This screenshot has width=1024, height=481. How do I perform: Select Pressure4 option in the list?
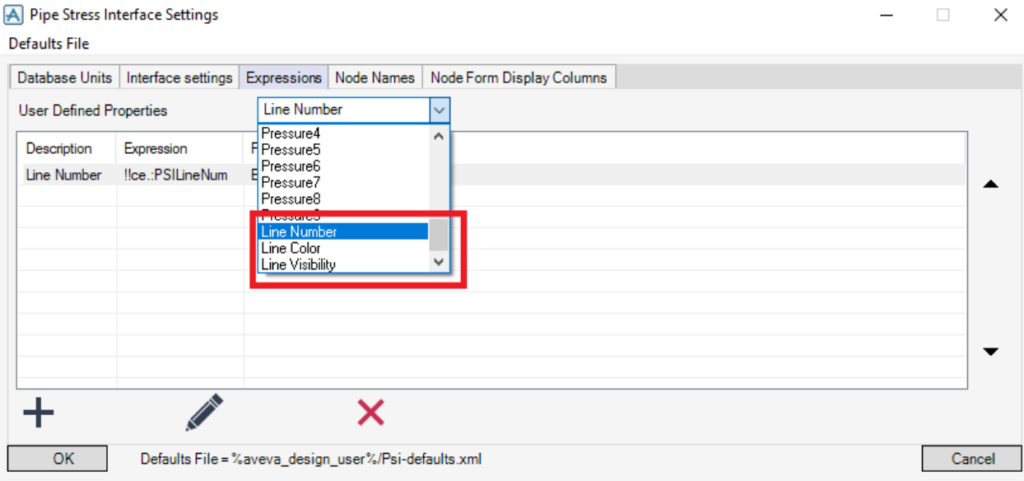290,133
